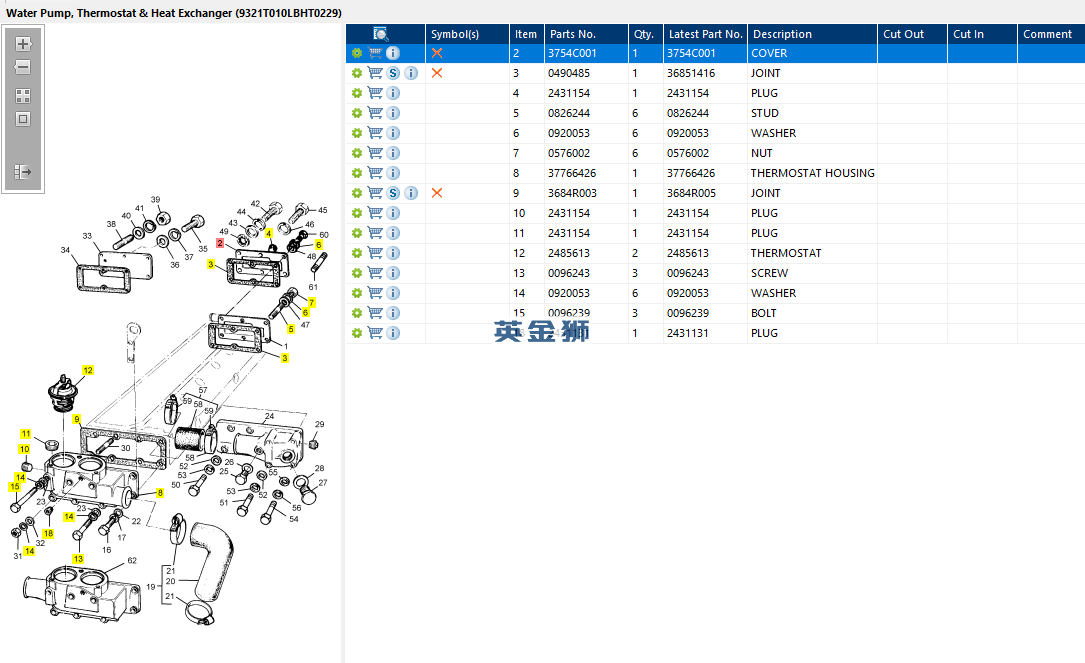Open the search icon in the table header
The height and width of the screenshot is (663, 1085).
pyautogui.click(x=381, y=34)
